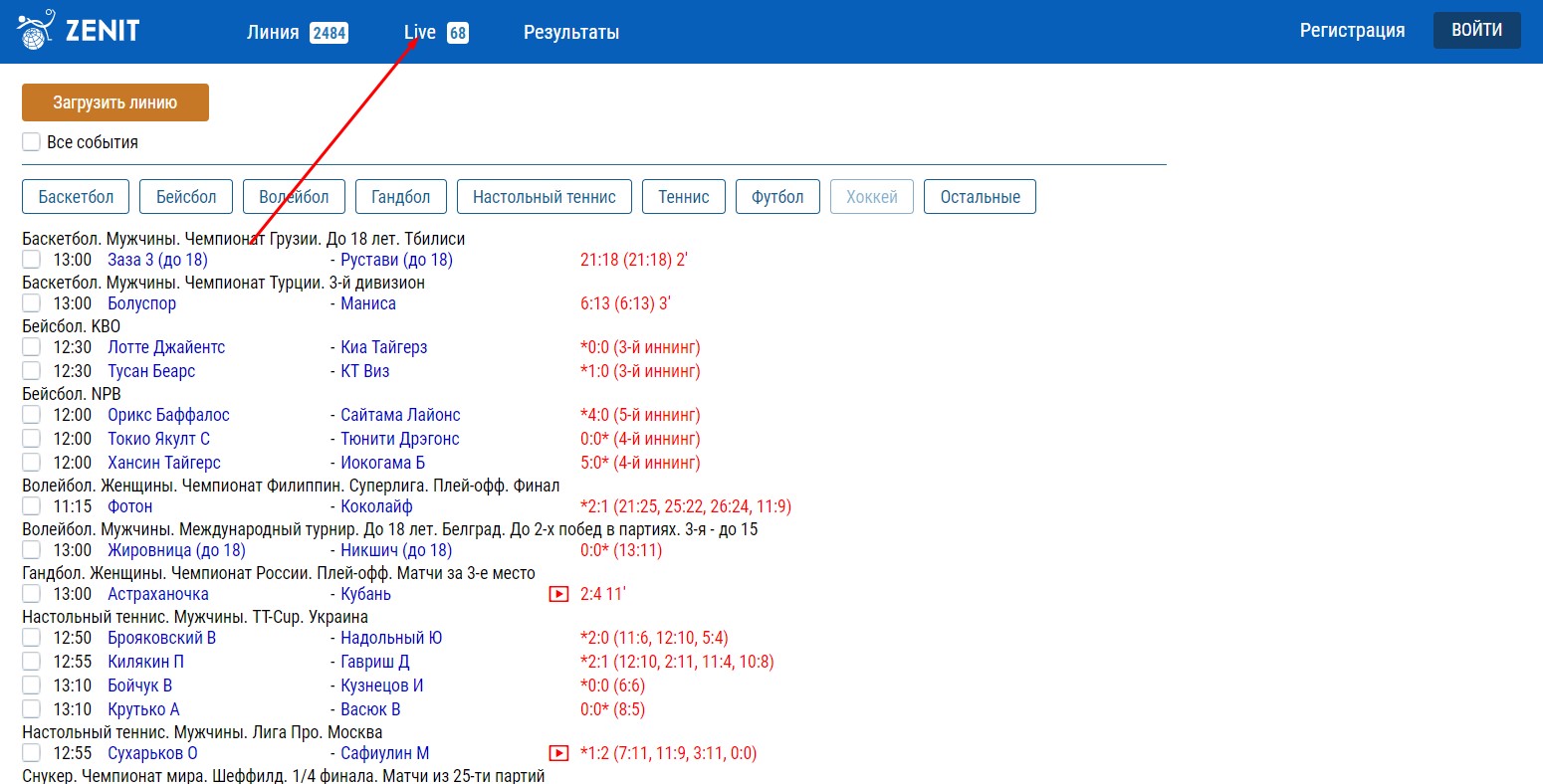Check the box for Крутько А match
The image size is (1543, 784).
point(32,709)
